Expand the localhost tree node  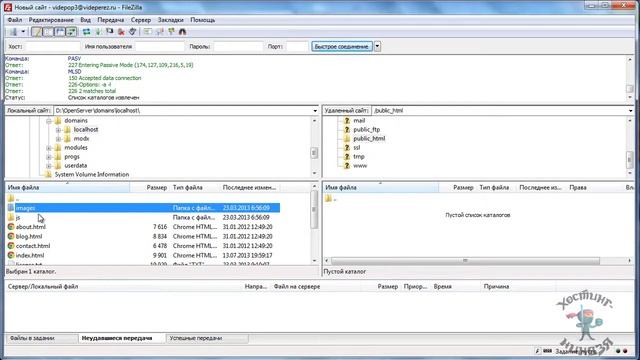click(x=58, y=130)
